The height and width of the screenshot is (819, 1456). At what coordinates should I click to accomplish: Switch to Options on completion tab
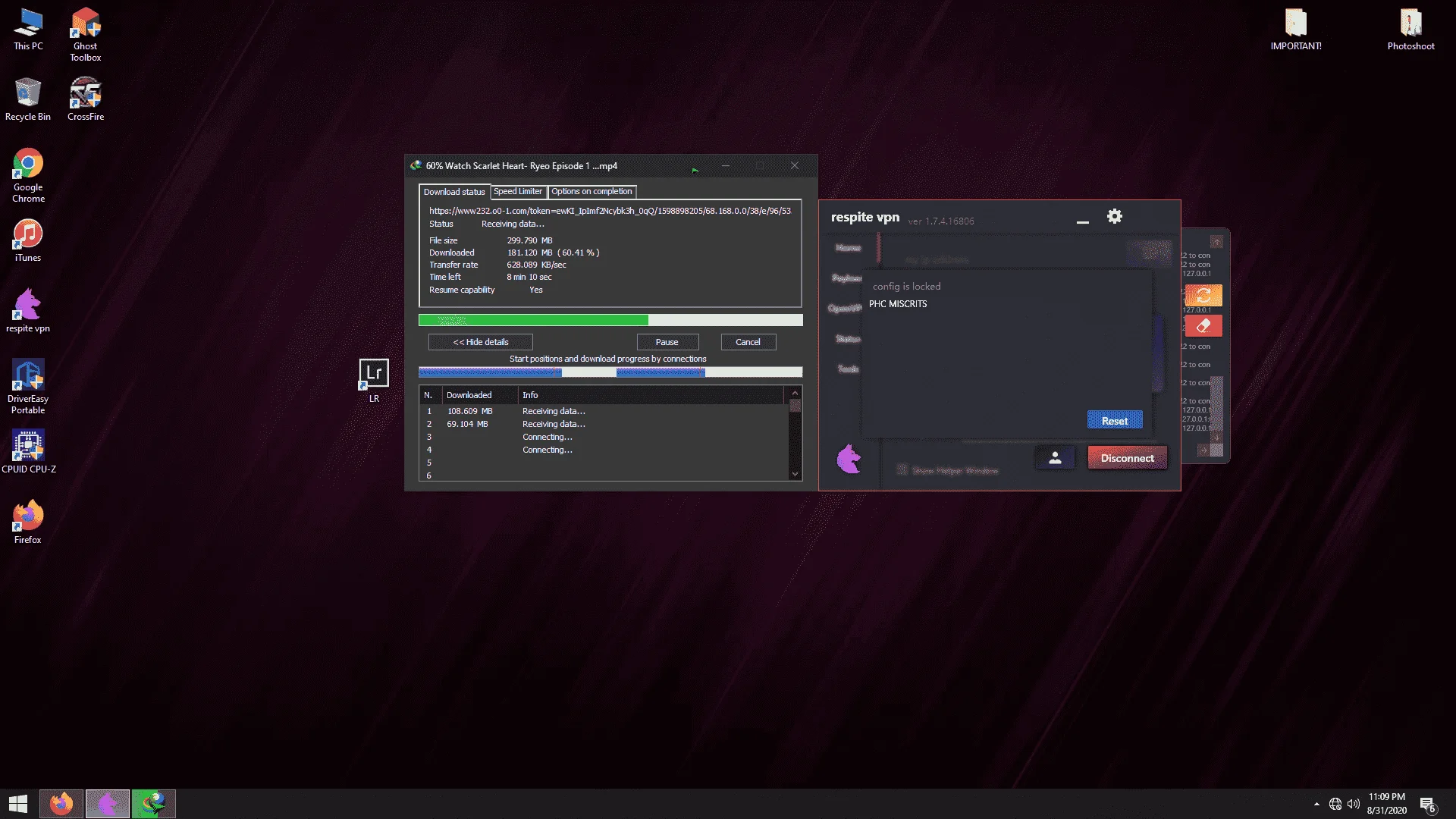tap(591, 192)
